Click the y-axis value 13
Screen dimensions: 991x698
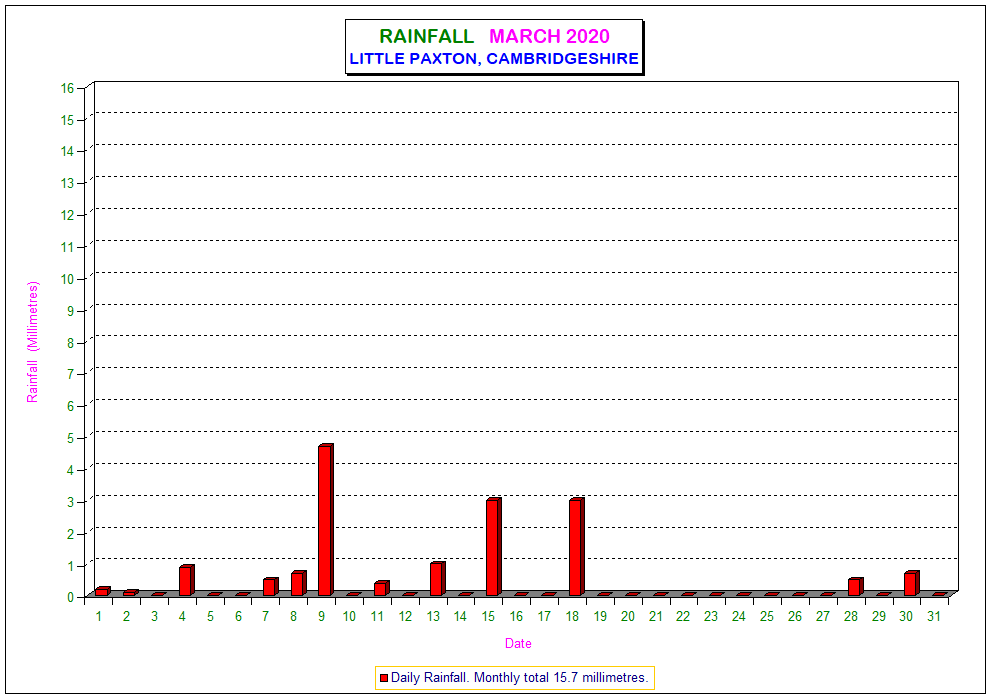point(67,183)
